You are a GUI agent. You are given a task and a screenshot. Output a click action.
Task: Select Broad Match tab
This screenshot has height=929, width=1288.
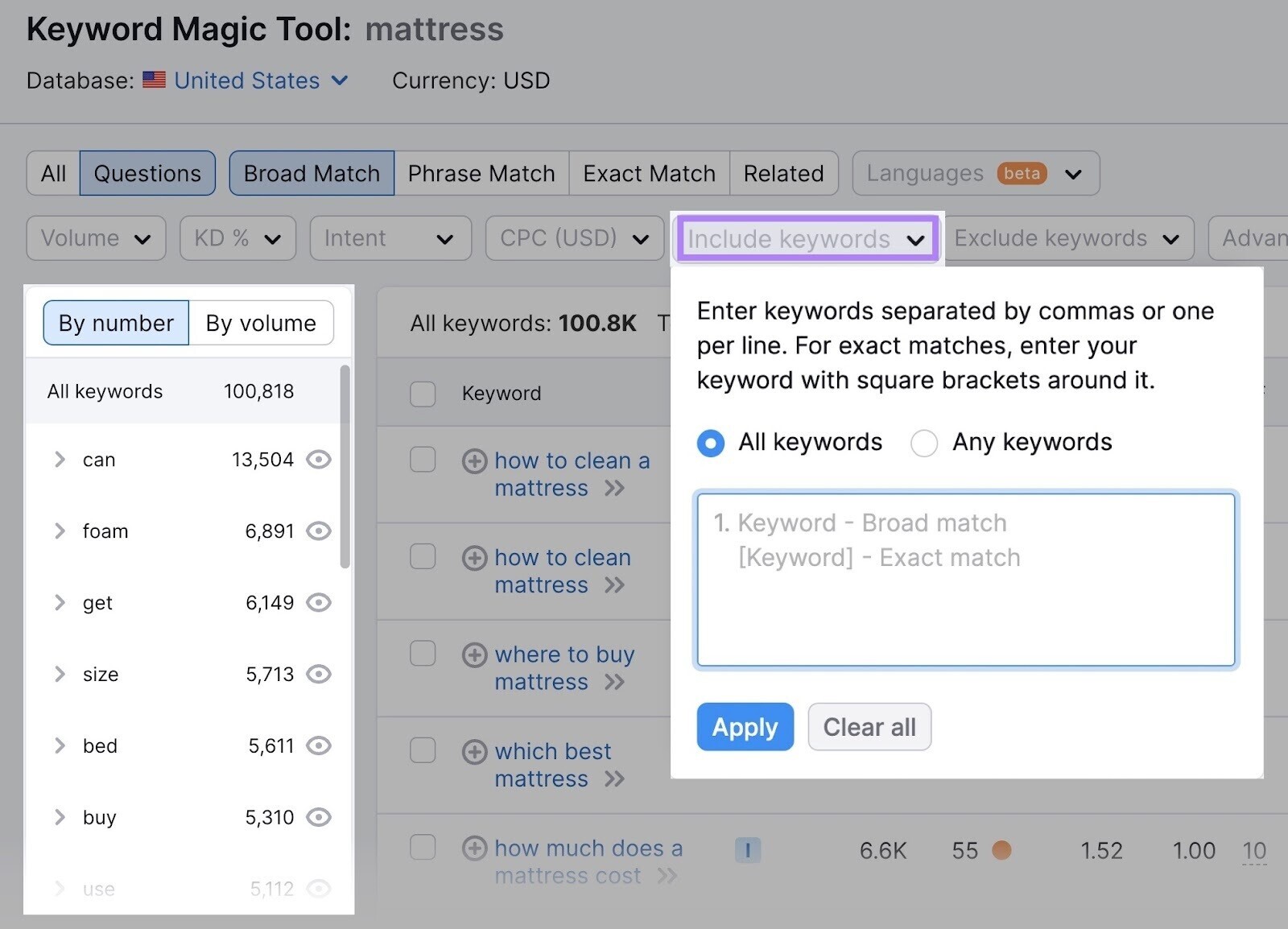[312, 173]
